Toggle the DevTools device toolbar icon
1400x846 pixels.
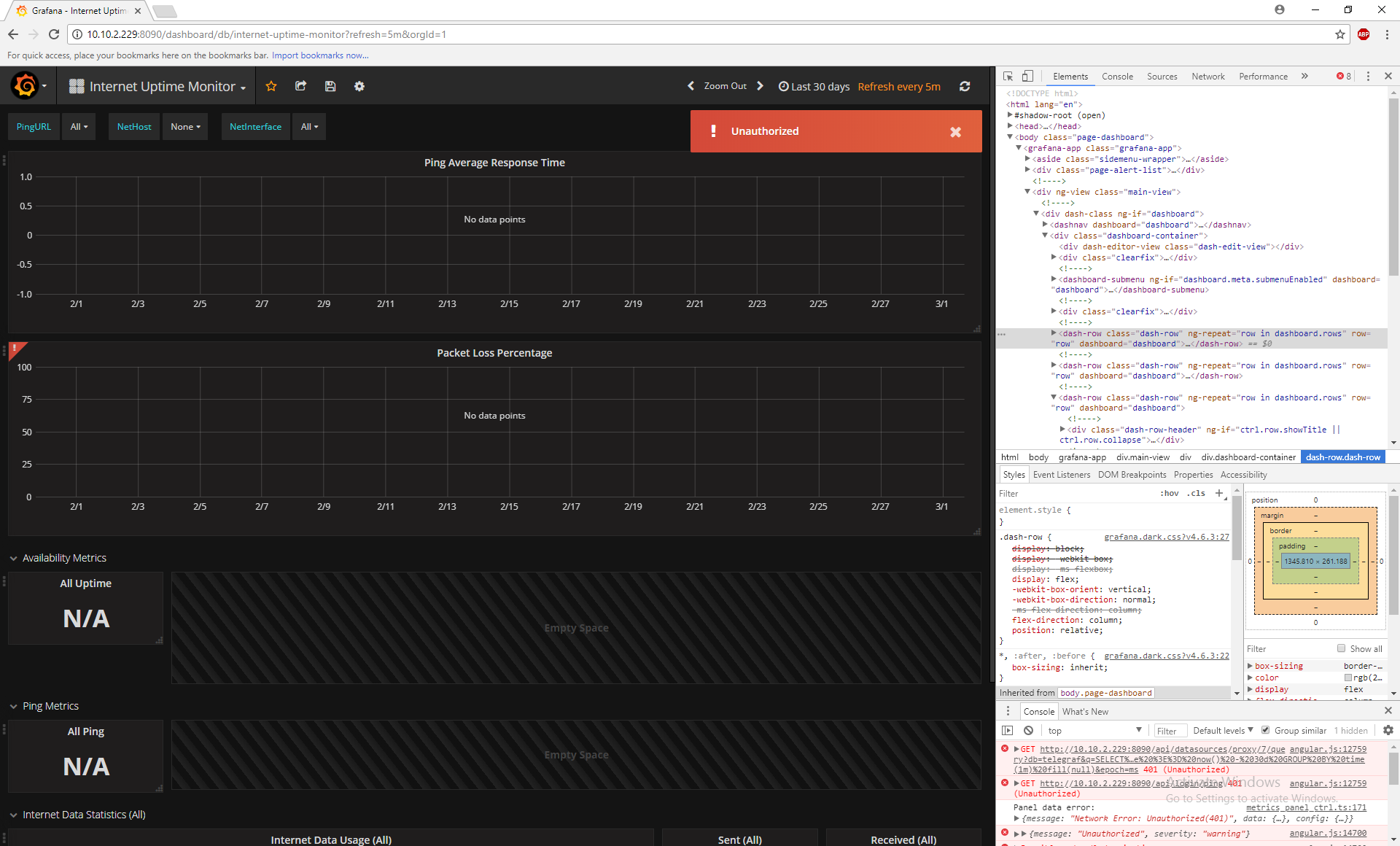(1027, 76)
